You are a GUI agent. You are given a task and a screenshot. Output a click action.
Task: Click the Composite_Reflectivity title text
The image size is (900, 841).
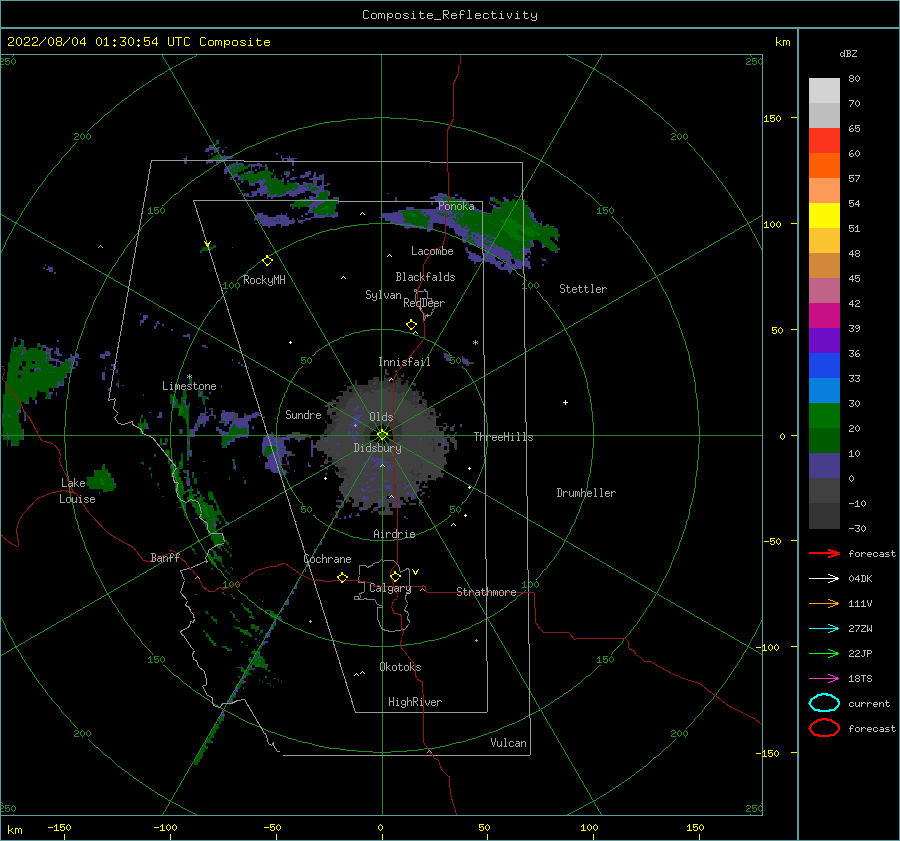pos(449,15)
